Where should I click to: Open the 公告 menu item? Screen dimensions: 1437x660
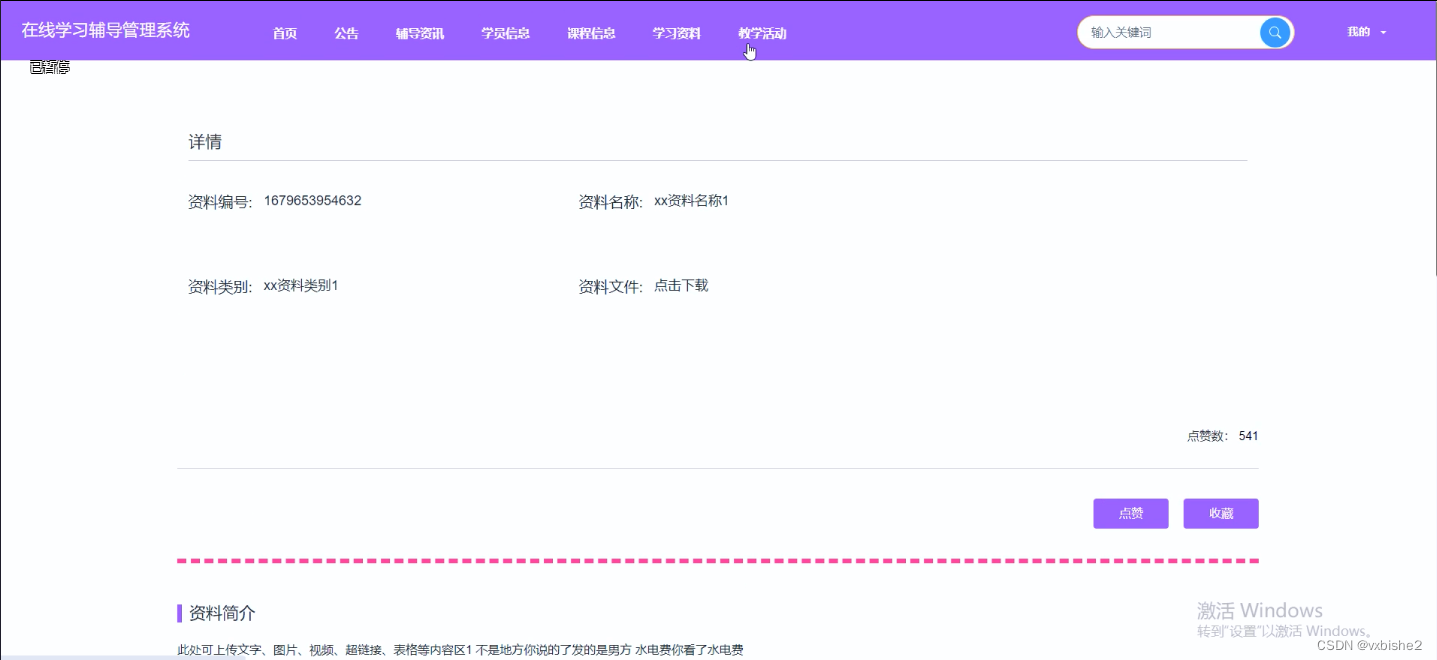[x=347, y=33]
